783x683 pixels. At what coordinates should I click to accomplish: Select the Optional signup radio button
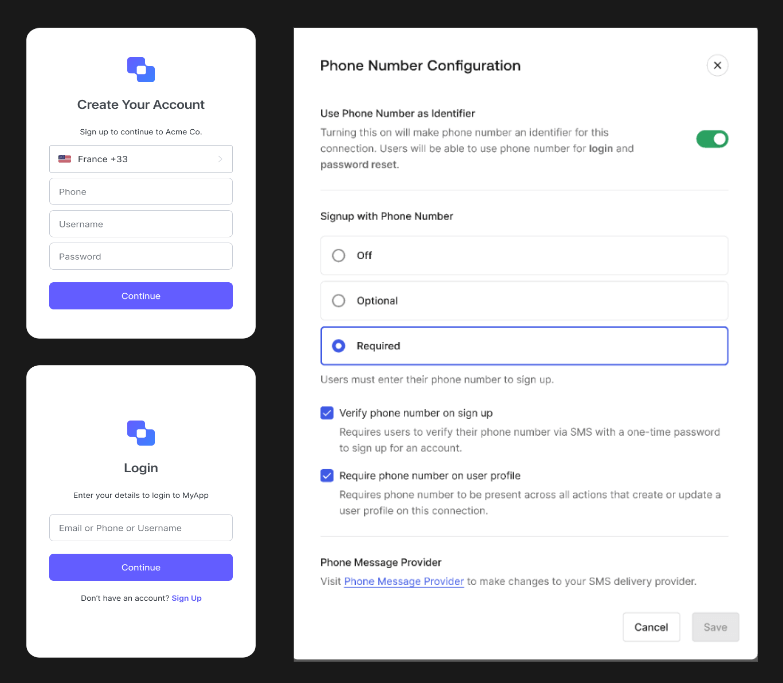[x=339, y=301]
